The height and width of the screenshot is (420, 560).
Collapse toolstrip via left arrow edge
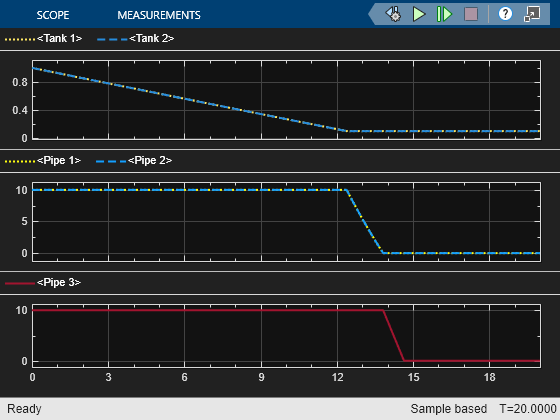click(x=372, y=14)
